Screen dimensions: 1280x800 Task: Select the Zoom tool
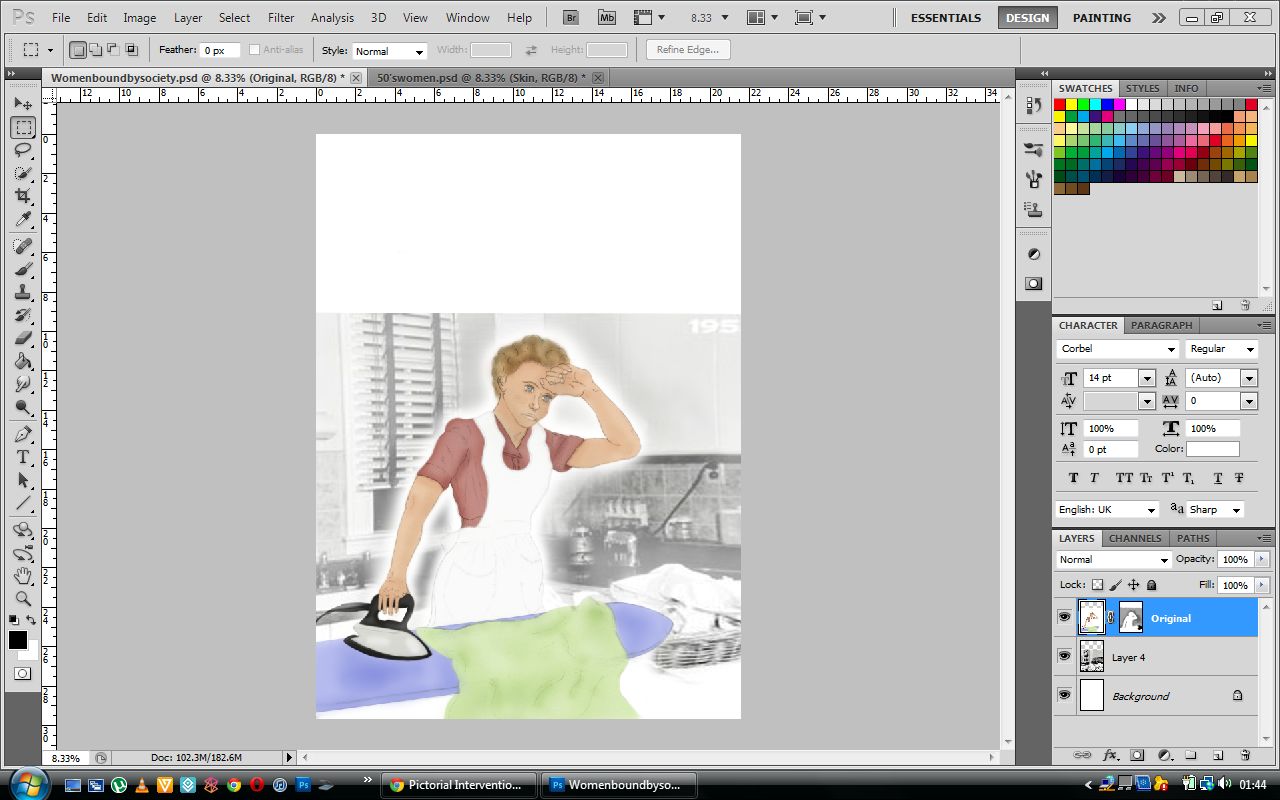tap(23, 599)
